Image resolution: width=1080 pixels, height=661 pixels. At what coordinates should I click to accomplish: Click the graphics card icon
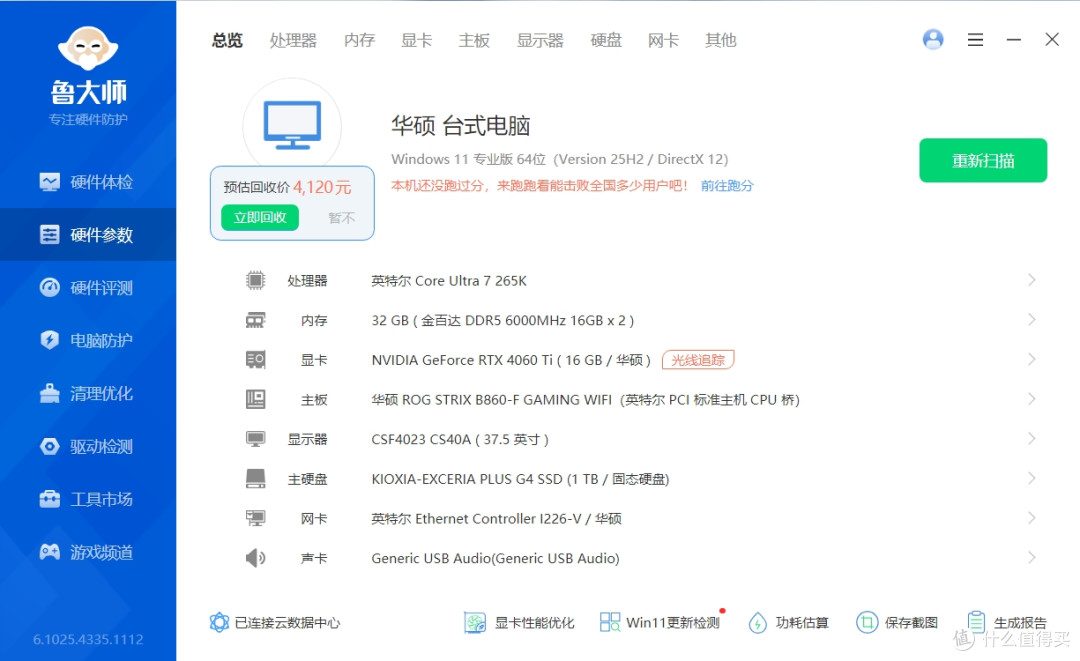256,359
